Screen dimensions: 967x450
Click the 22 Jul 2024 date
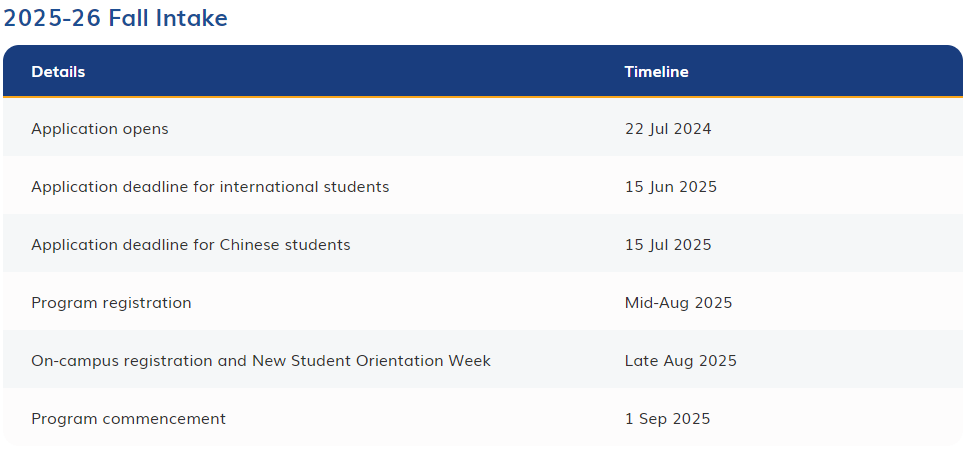point(668,129)
